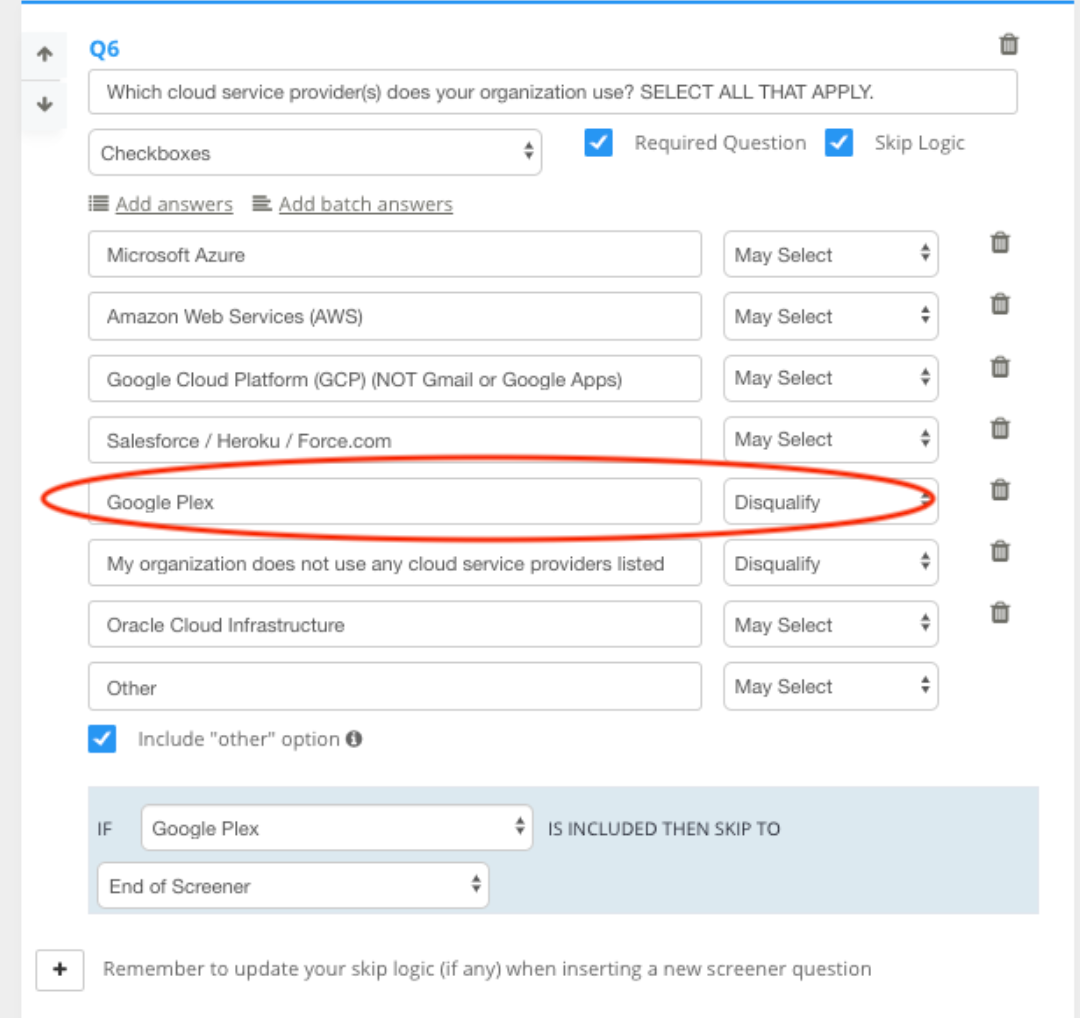Click the Google Cloud Platform answer field
Image resolution: width=1080 pixels, height=1018 pixels.
[x=394, y=379]
